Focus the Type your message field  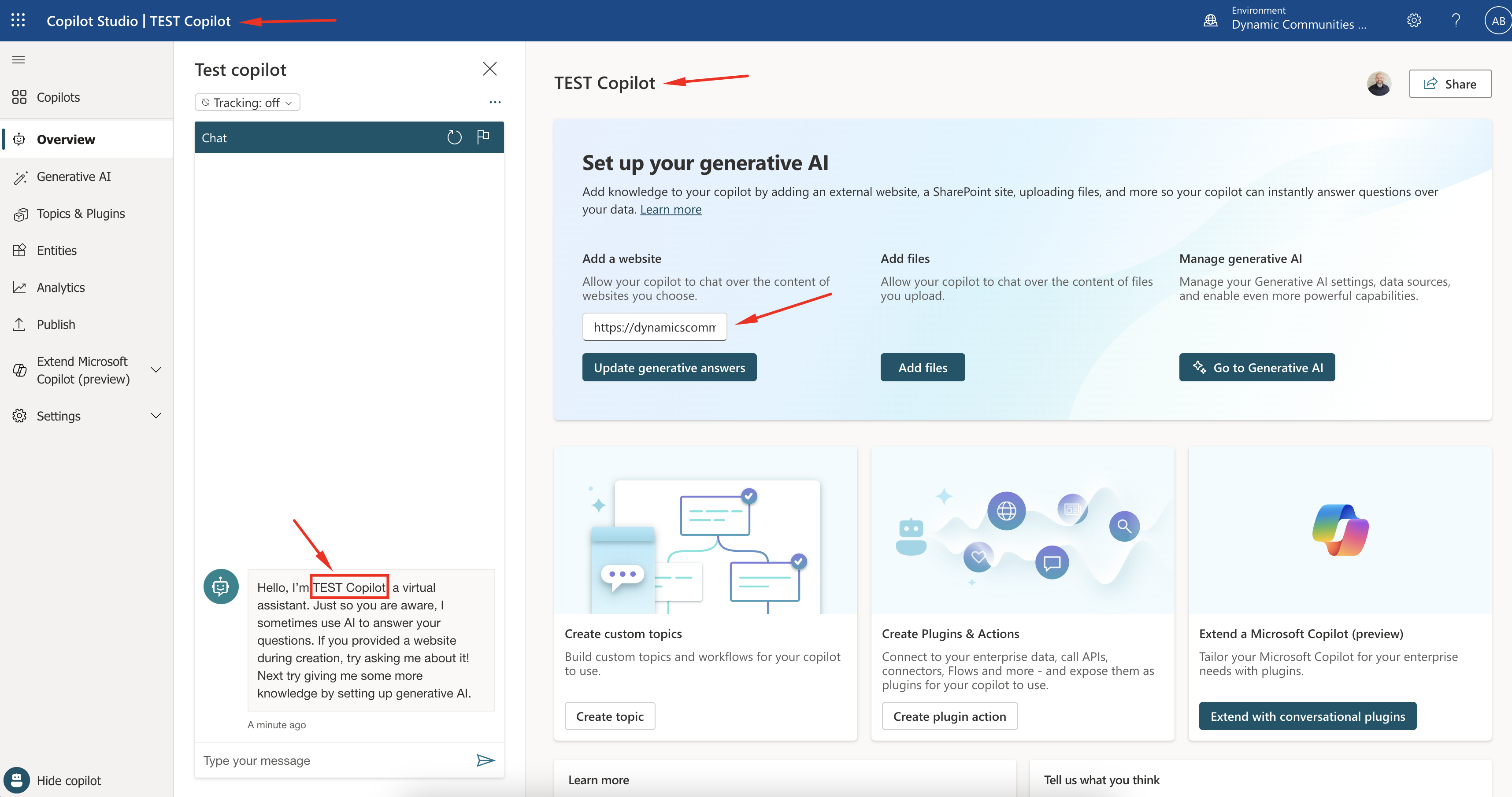point(334,760)
